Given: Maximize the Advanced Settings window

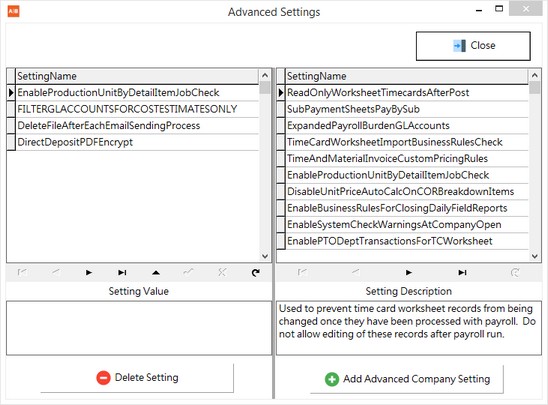Looking at the screenshot, I should click(x=499, y=9).
